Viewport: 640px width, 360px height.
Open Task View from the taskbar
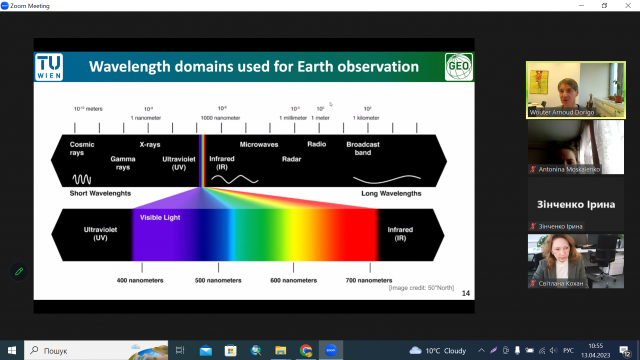tap(180, 350)
